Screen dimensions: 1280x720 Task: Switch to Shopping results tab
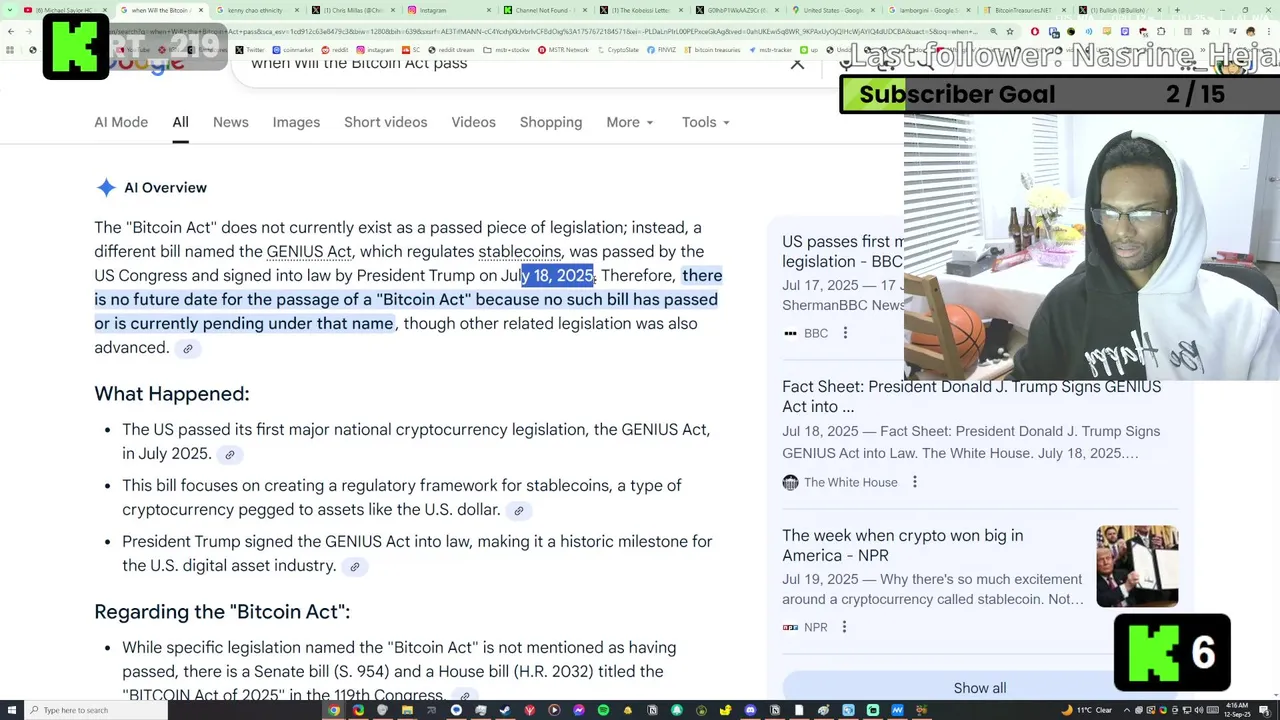550,122
